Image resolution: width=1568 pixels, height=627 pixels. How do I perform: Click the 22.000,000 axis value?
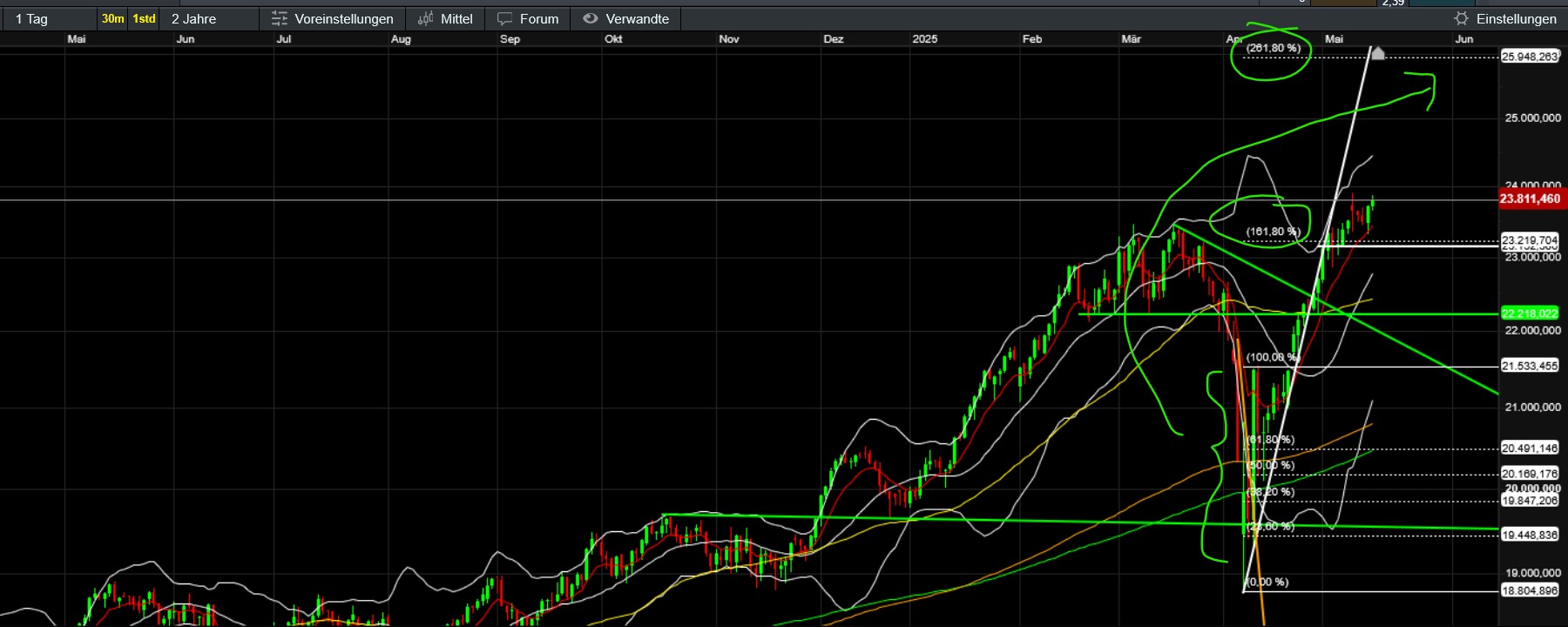(x=1533, y=331)
